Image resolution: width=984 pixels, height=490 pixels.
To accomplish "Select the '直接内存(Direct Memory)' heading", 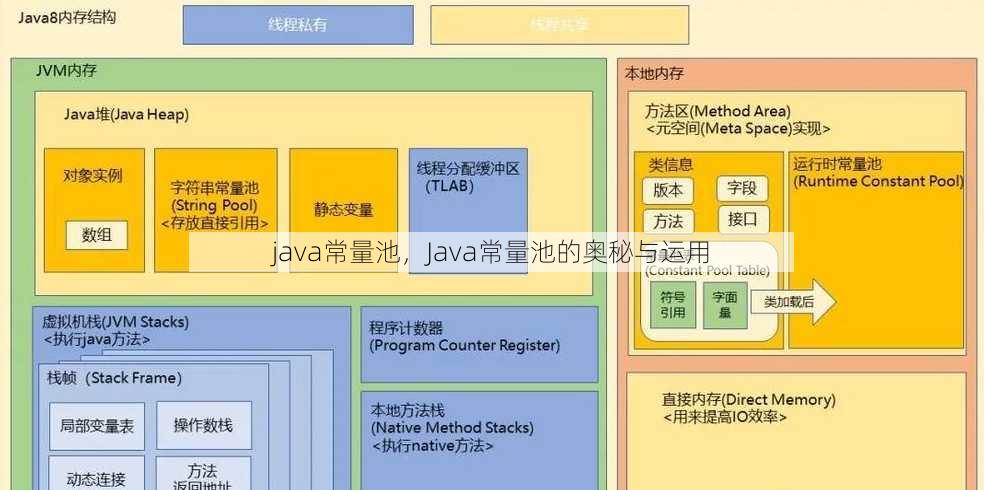I will pyautogui.click(x=749, y=400).
